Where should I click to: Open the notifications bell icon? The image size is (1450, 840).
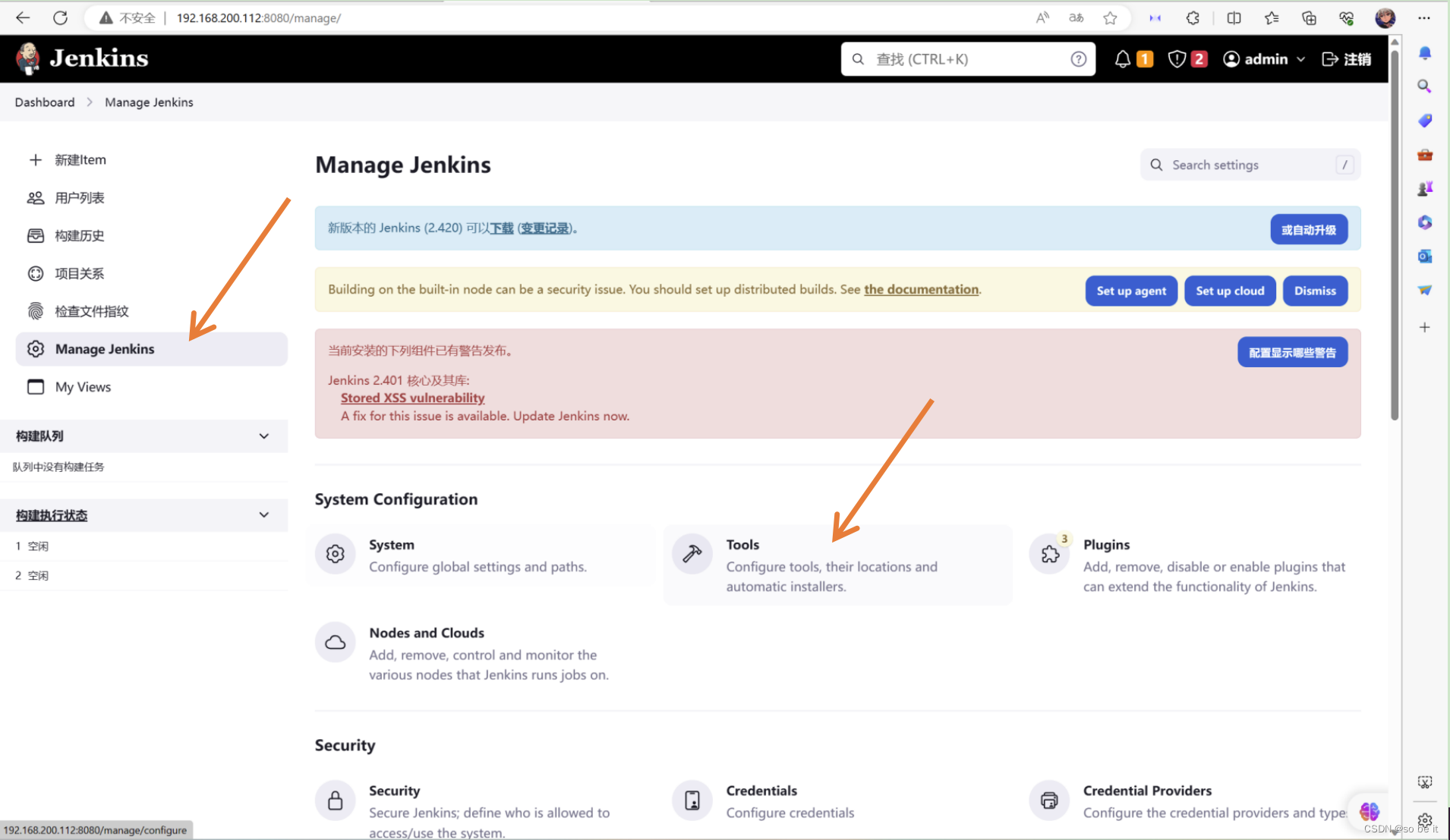click(1122, 59)
